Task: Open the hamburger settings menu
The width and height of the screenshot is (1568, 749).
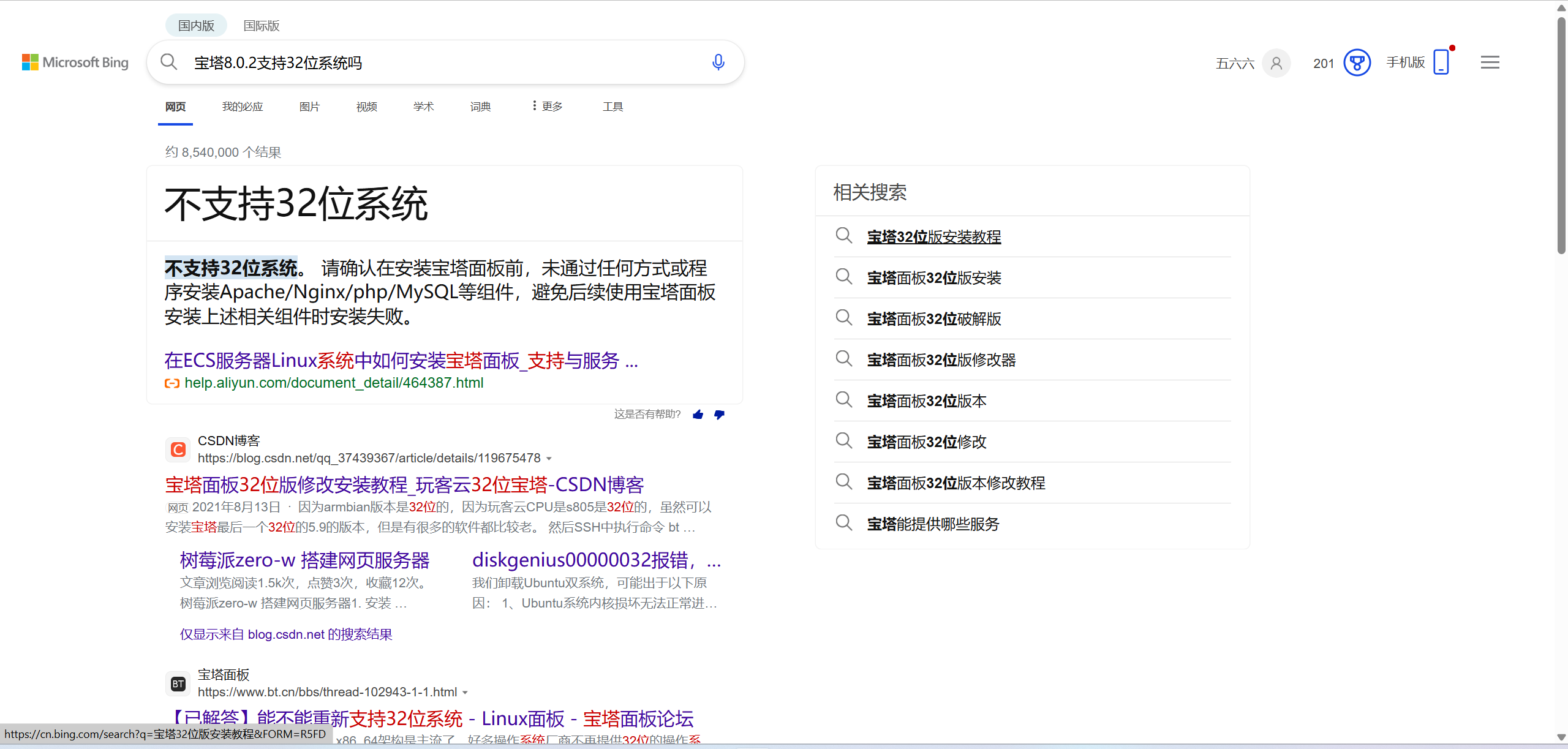Action: [1490, 62]
